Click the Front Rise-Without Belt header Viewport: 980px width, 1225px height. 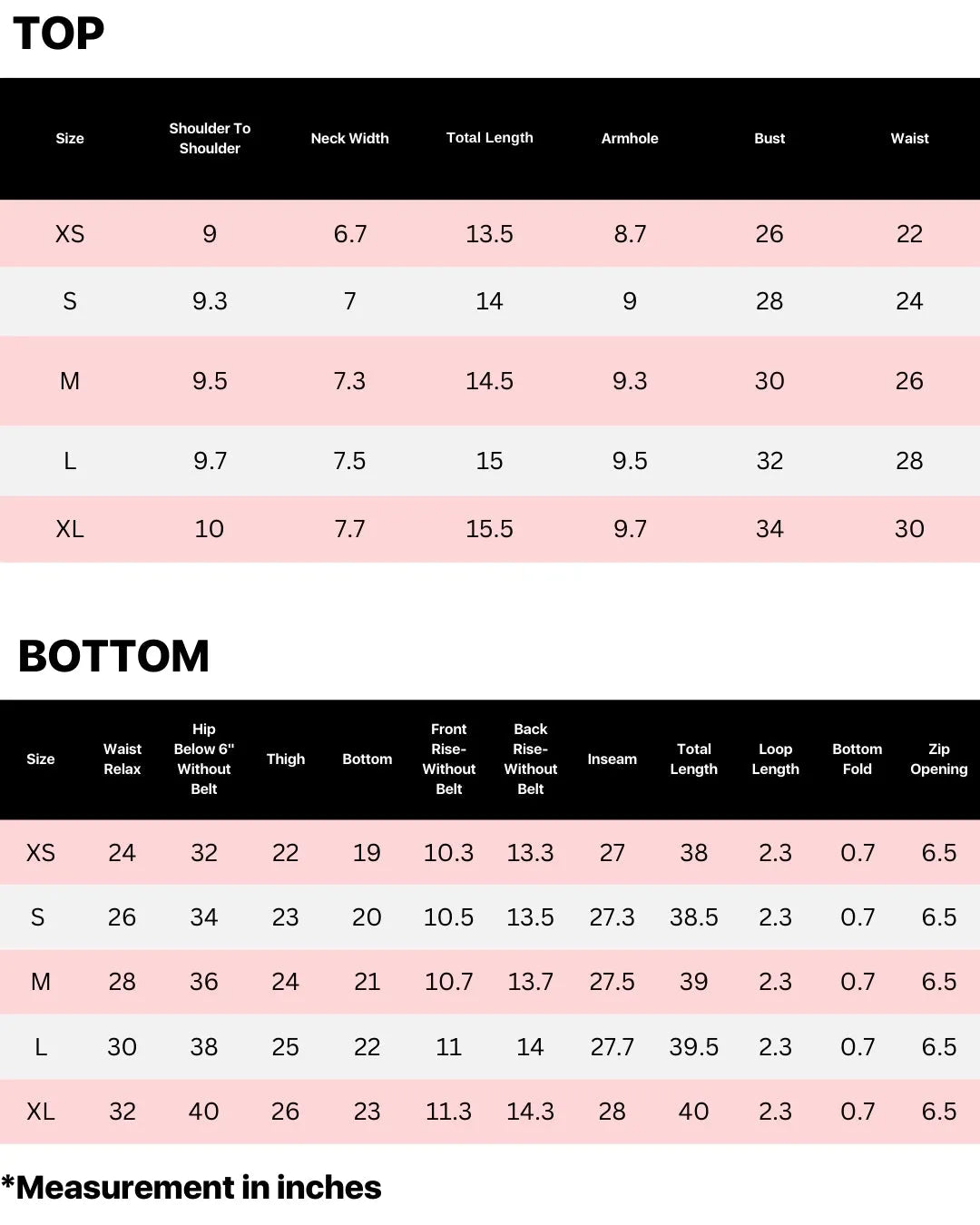tap(449, 759)
